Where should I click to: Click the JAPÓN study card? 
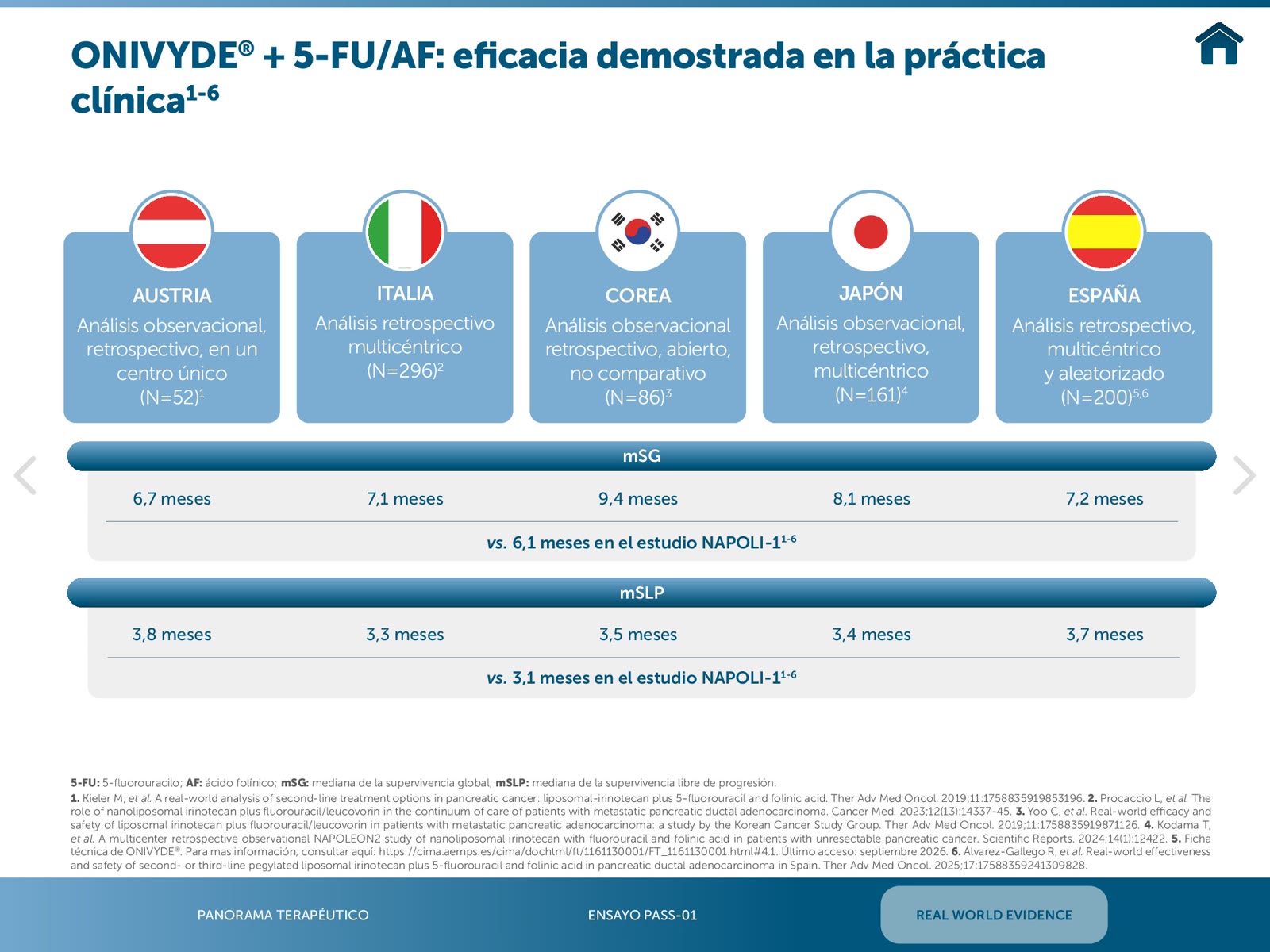(x=871, y=327)
